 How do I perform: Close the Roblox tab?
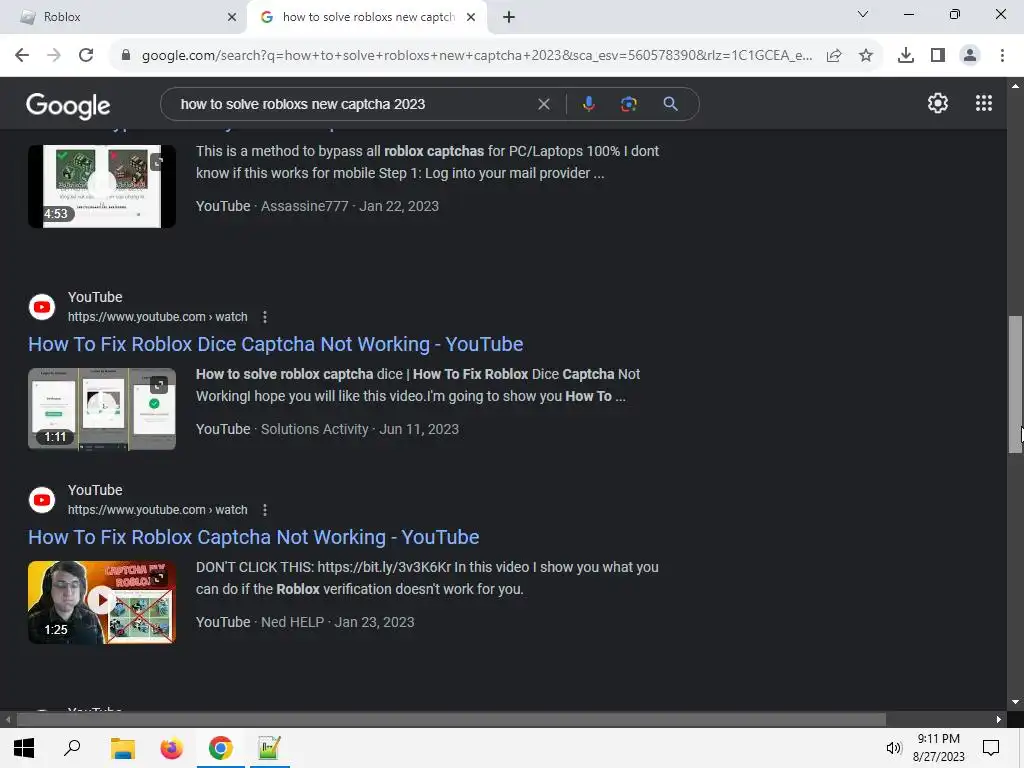click(232, 17)
